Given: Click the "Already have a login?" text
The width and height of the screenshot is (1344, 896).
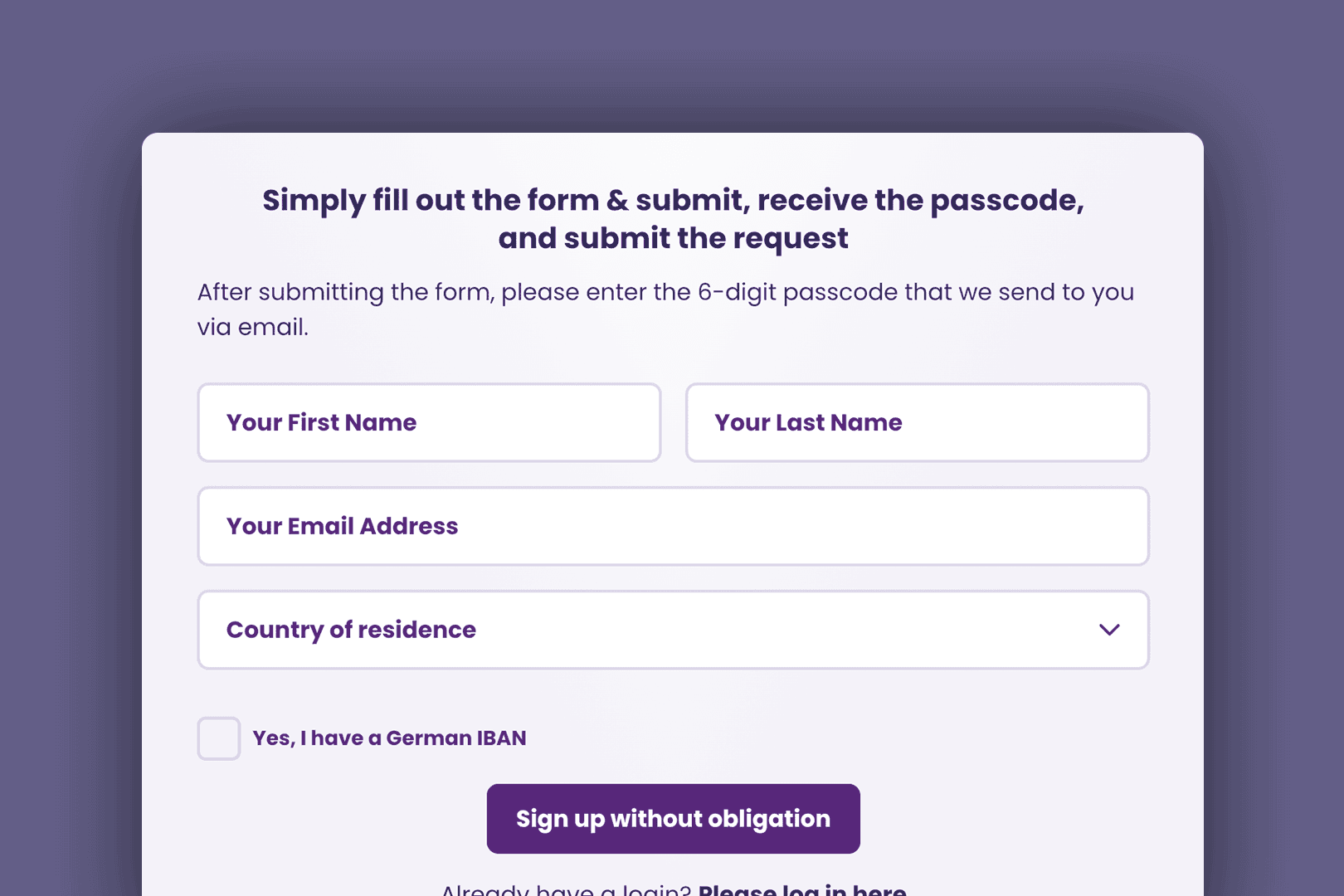Looking at the screenshot, I should [x=565, y=889].
